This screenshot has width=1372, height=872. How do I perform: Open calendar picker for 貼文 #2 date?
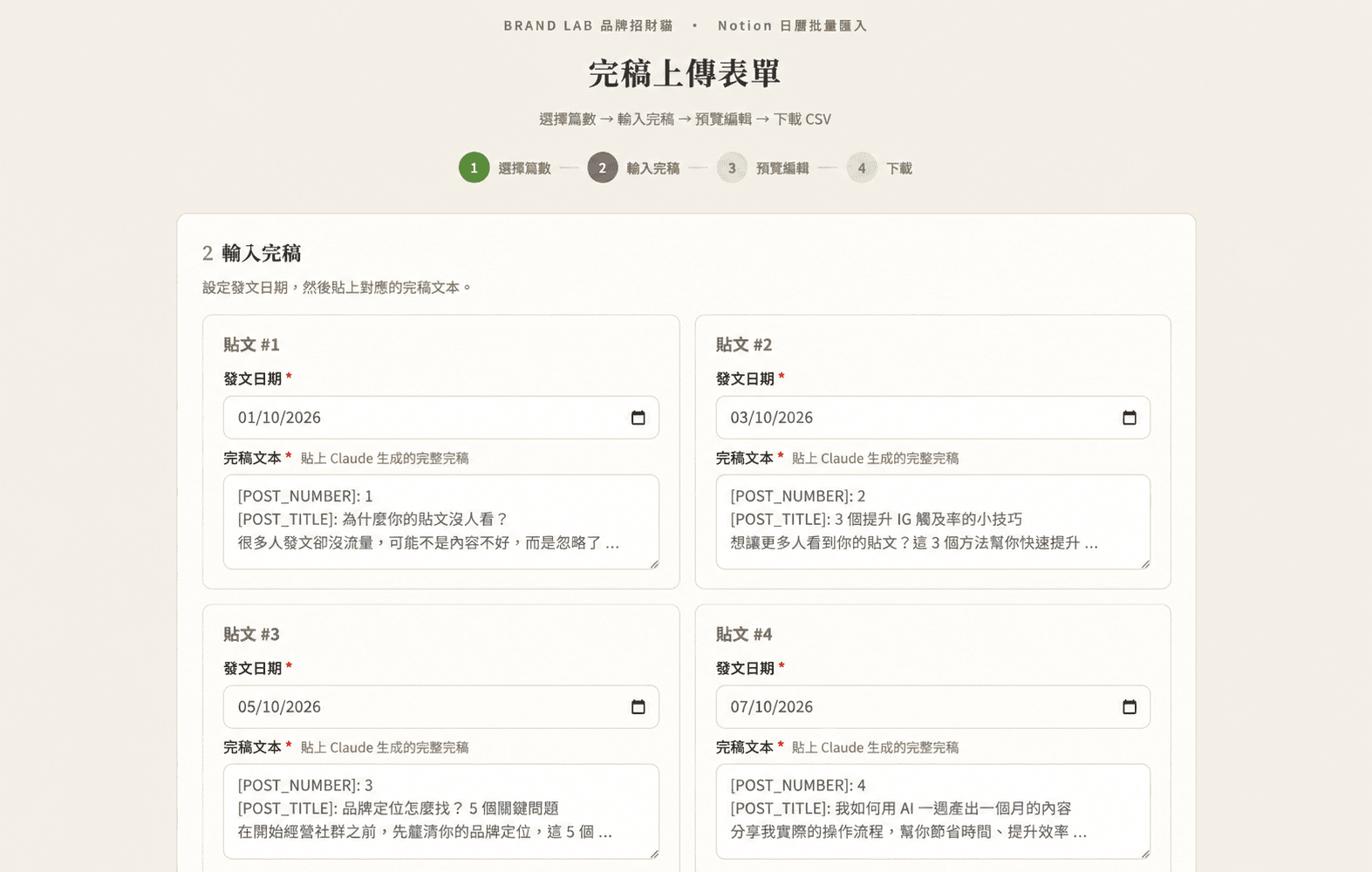1130,418
